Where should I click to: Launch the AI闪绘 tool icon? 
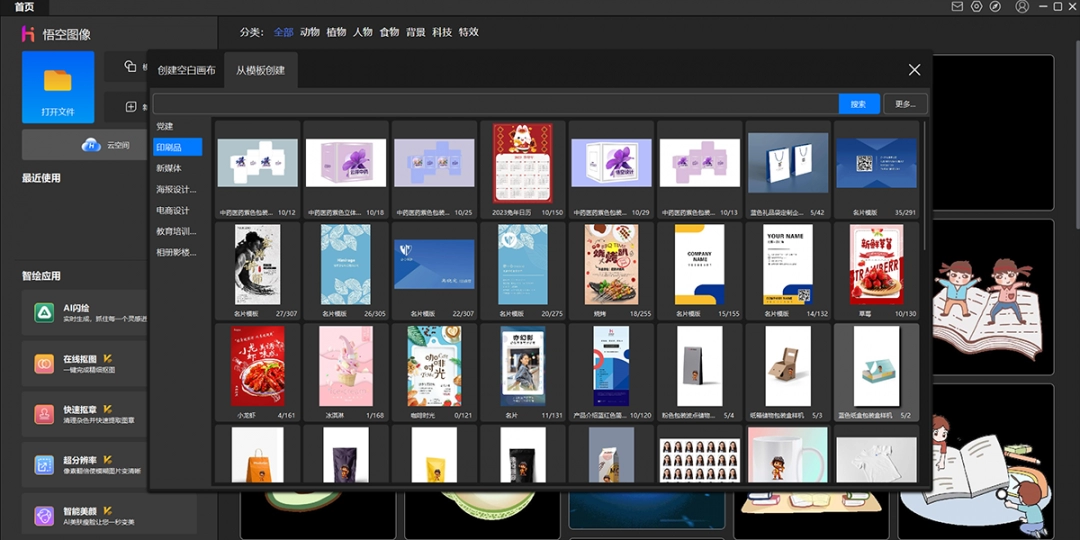(x=44, y=313)
